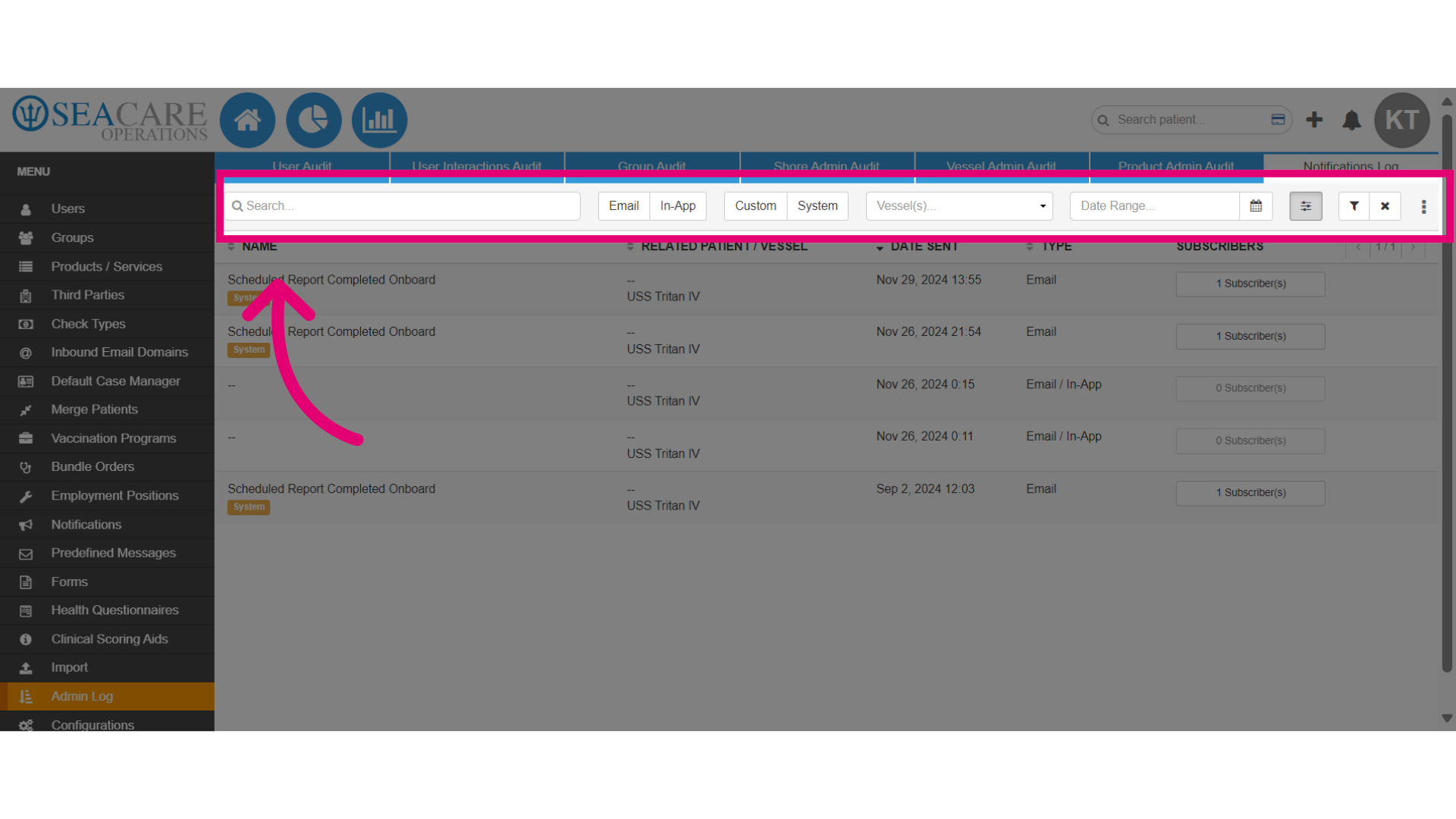Sort by the TYPE column

1056,246
